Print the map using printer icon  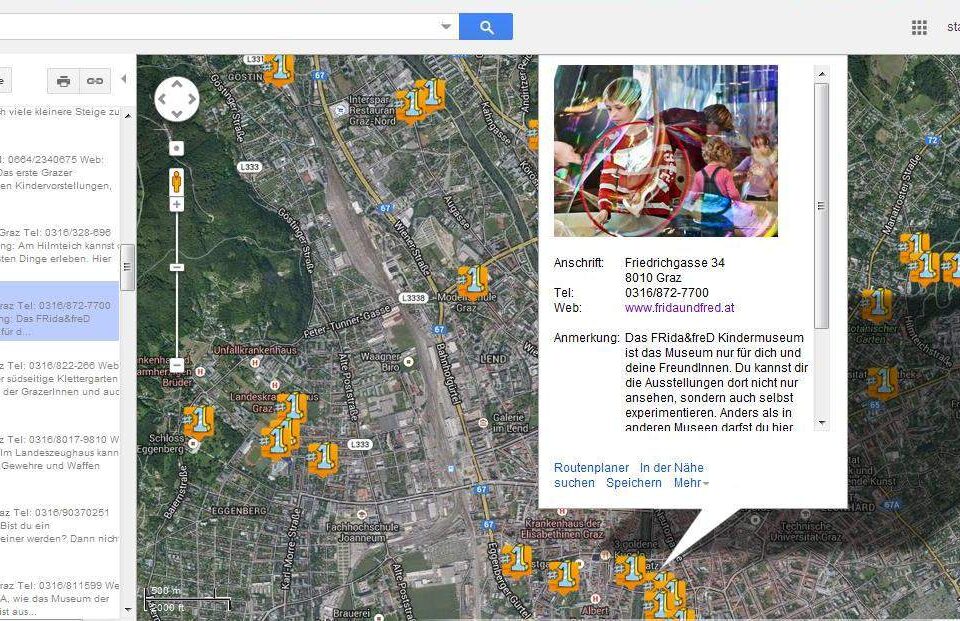64,80
